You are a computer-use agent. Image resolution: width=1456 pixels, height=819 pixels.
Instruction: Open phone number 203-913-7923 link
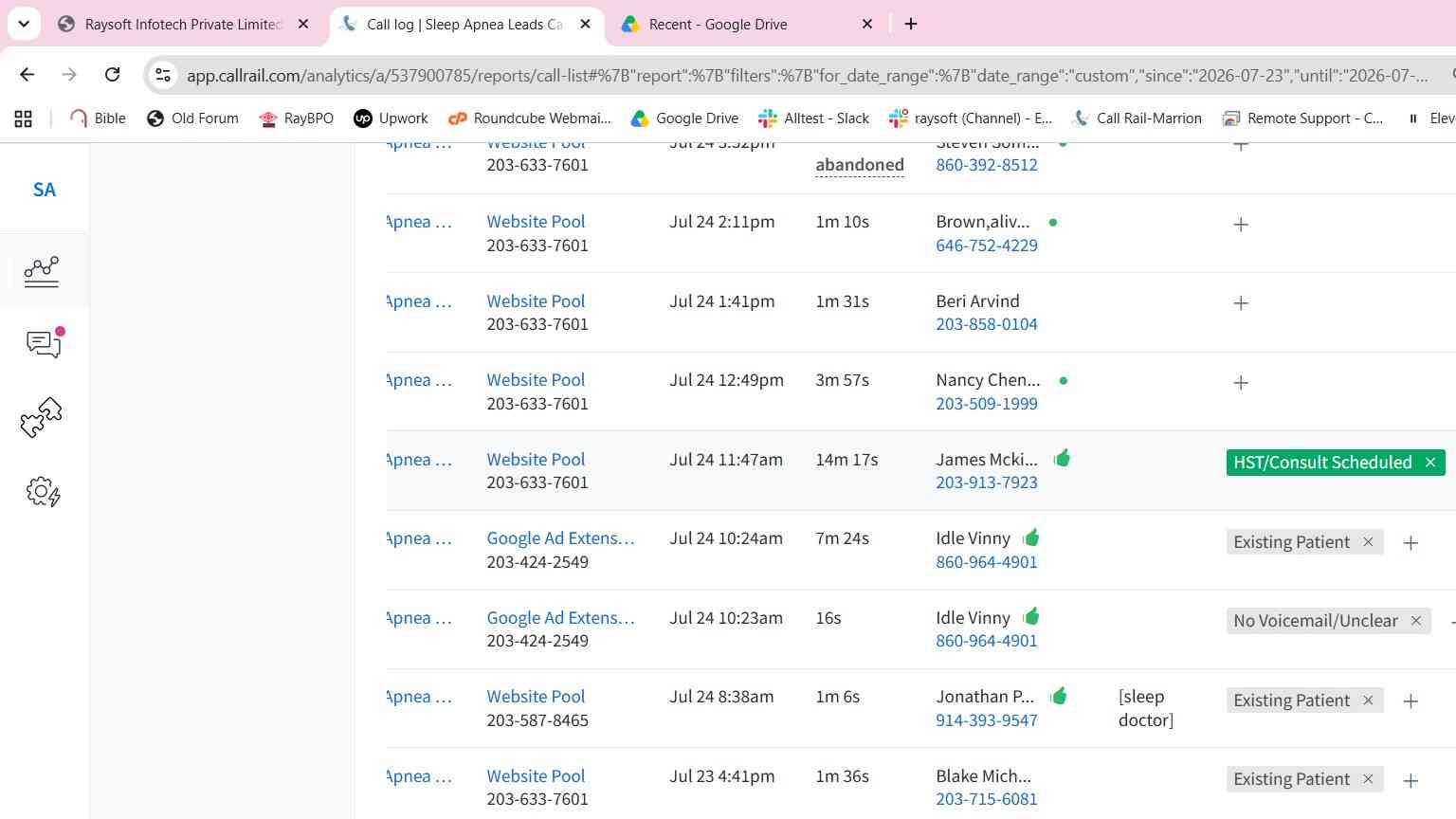click(987, 482)
